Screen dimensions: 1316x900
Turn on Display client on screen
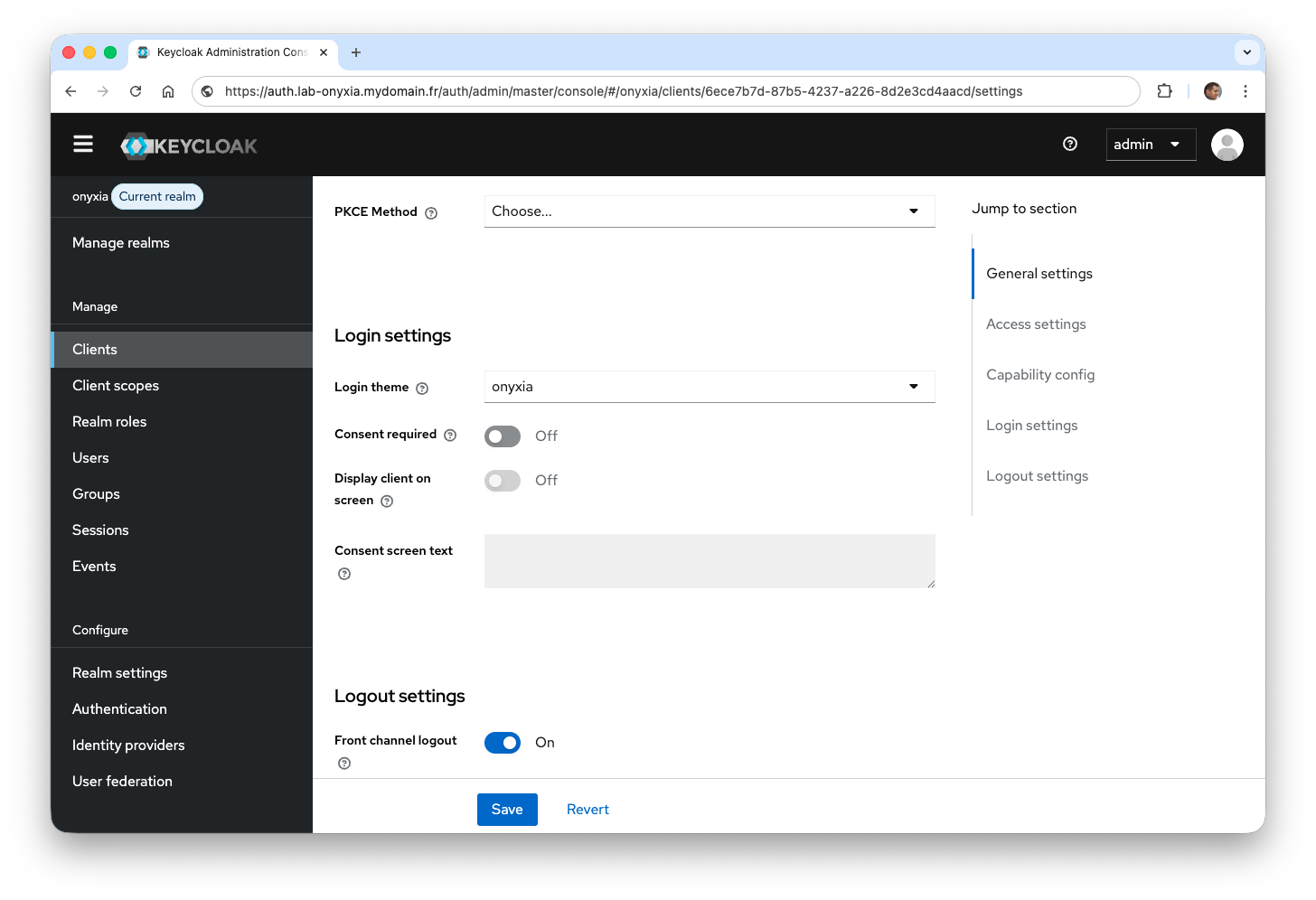click(x=503, y=480)
